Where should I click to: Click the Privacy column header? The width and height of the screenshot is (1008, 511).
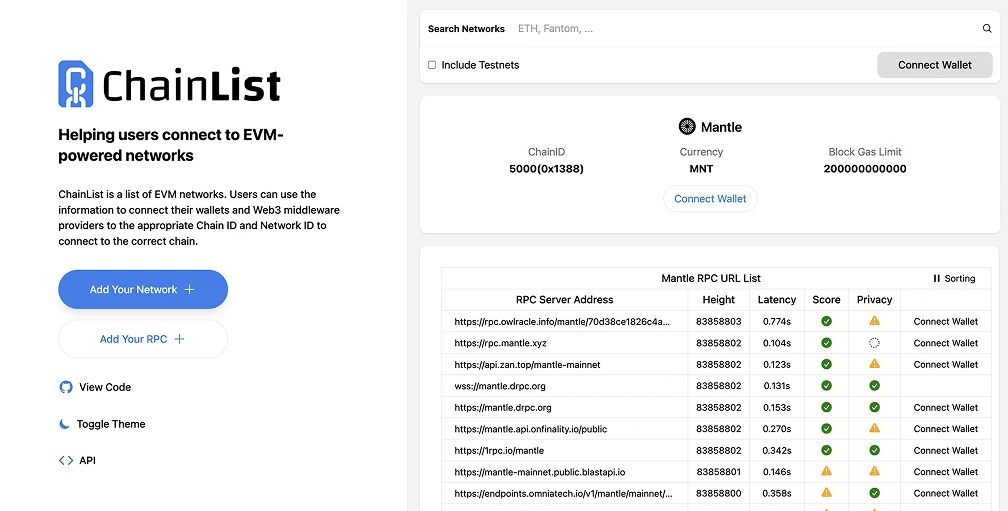pos(874,300)
